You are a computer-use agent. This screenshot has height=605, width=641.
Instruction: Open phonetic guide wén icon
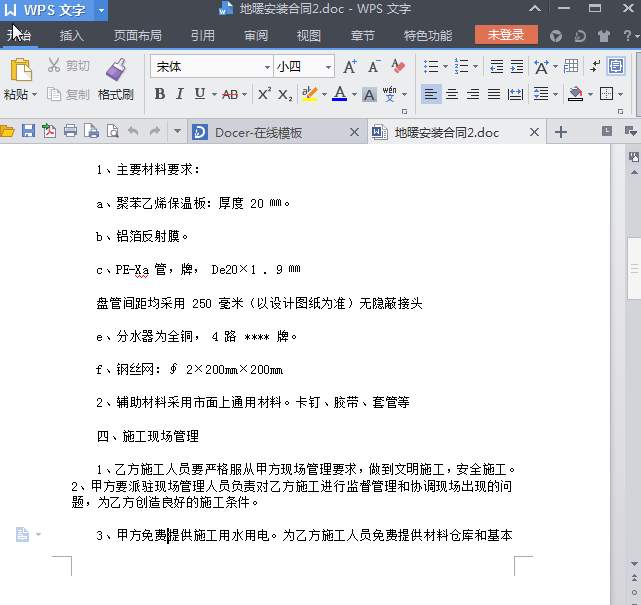pos(390,94)
